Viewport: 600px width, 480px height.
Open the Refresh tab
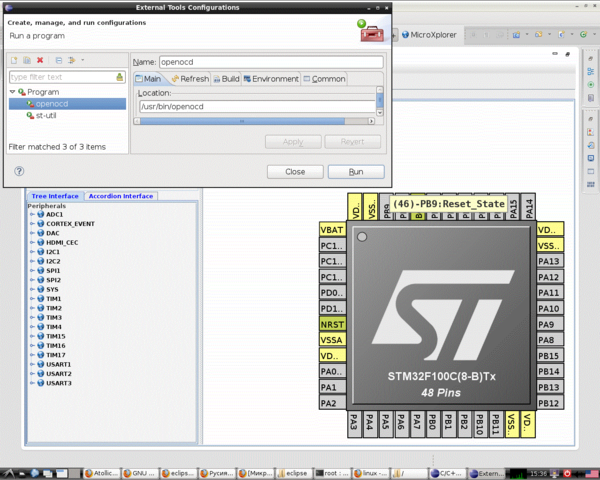click(190, 79)
